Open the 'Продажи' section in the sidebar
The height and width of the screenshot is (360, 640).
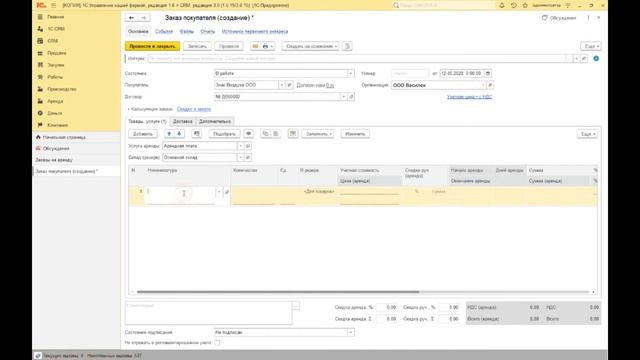tap(57, 53)
